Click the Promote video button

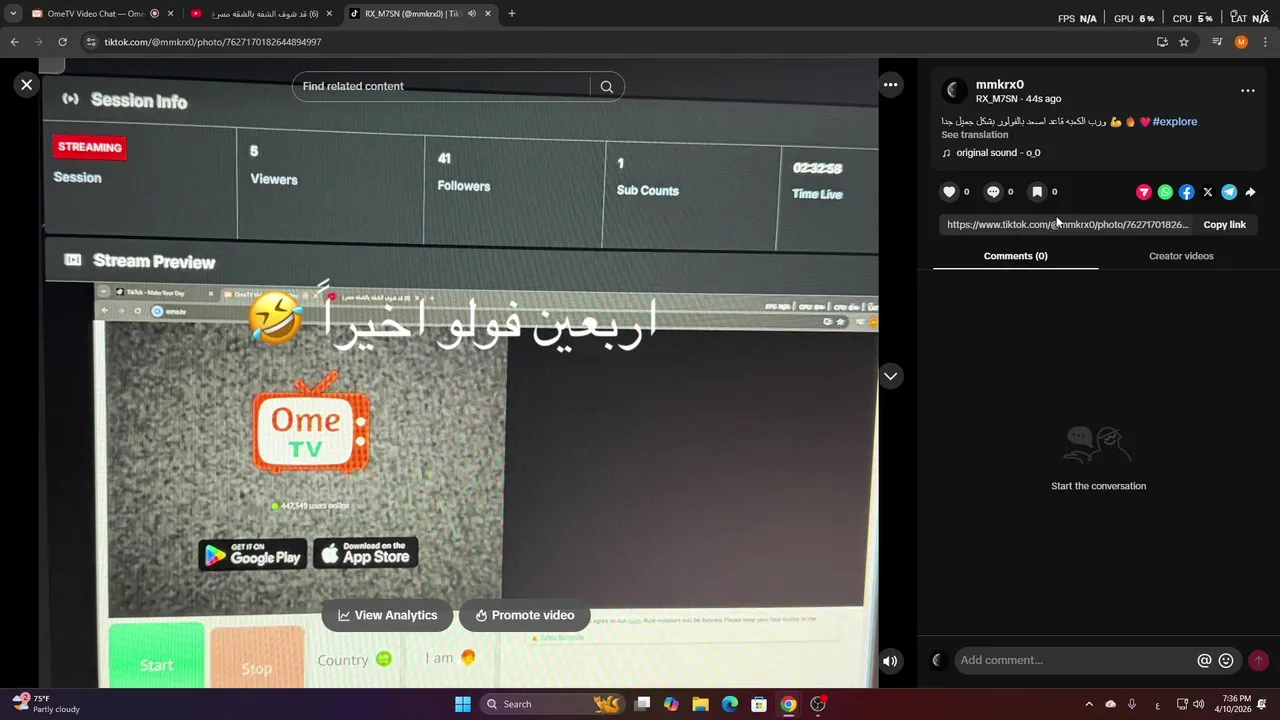[x=524, y=615]
